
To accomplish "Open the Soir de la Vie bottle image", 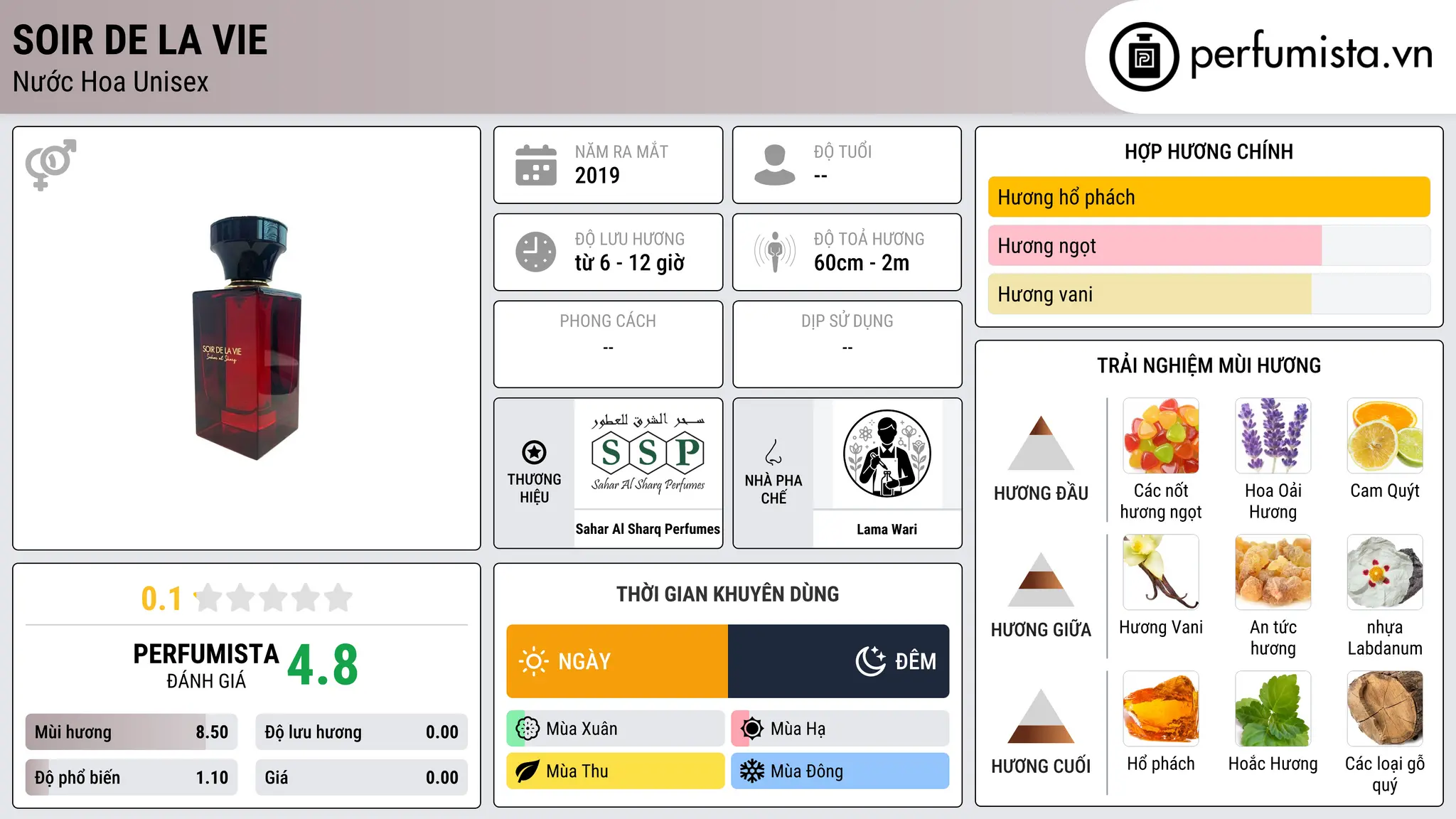I will click(x=247, y=338).
